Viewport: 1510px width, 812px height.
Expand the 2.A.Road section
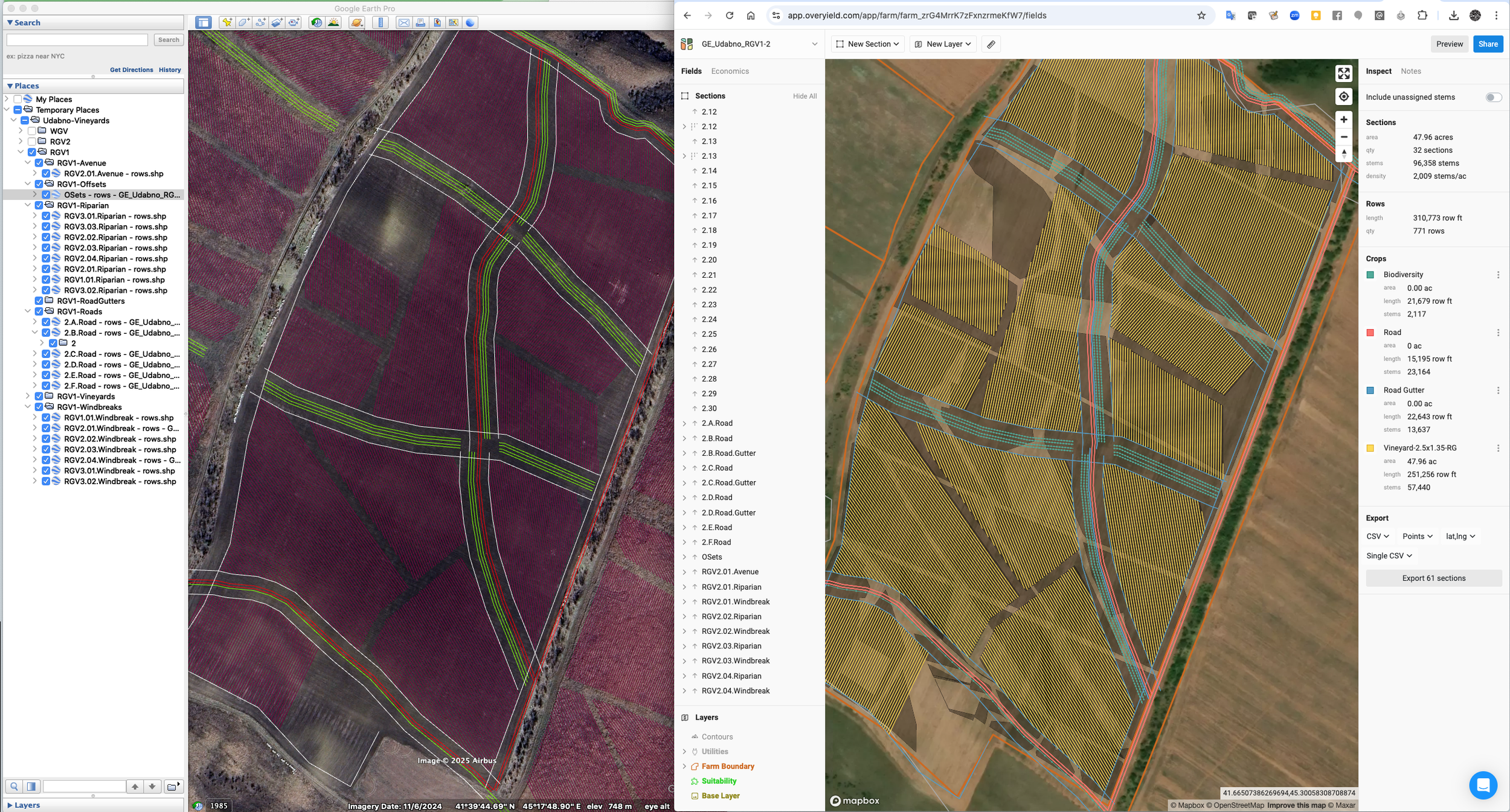coord(684,423)
